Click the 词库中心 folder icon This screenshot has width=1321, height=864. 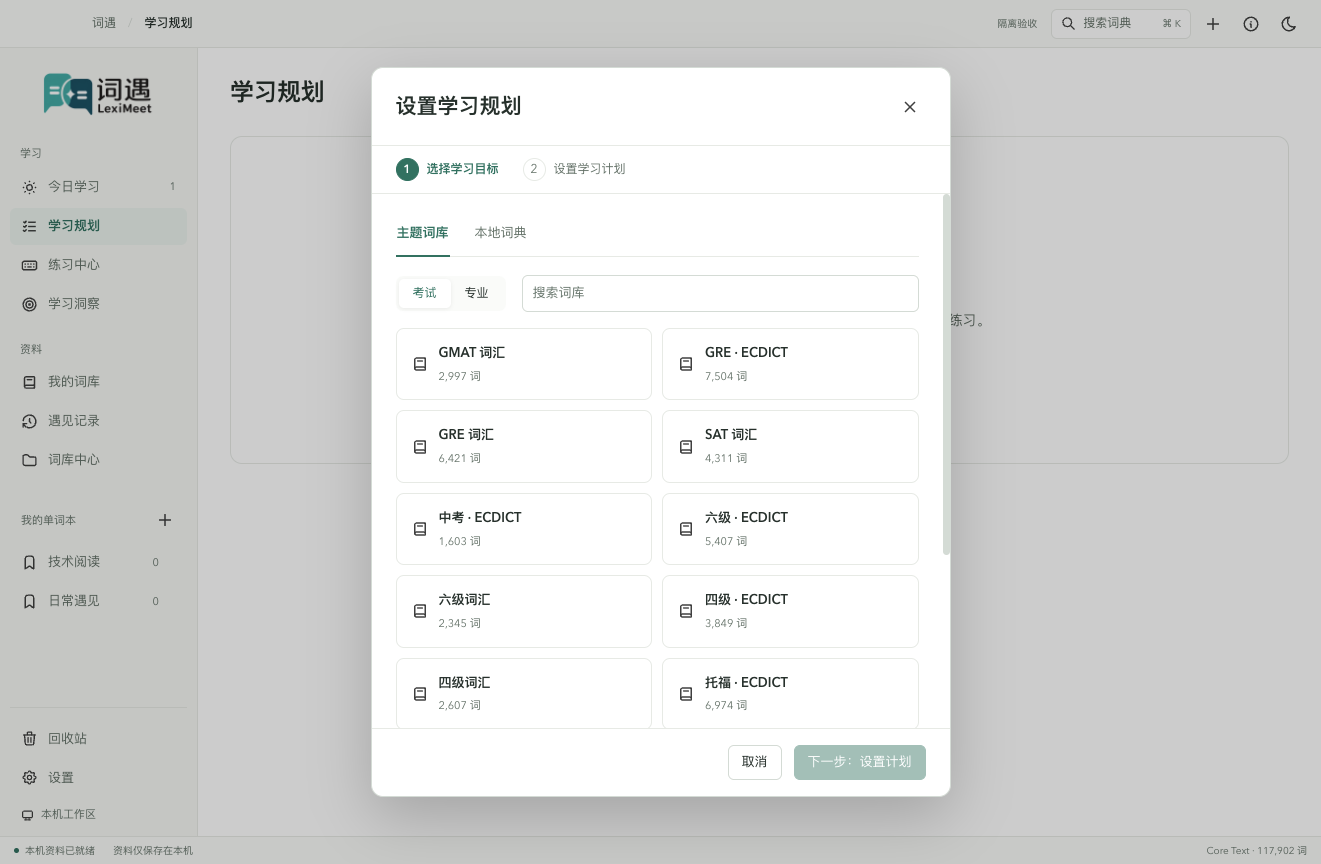[29, 460]
